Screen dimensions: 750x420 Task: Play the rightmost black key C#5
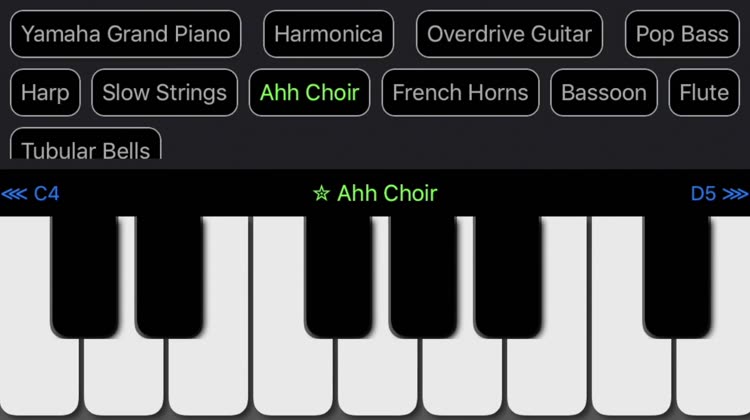pyautogui.click(x=677, y=276)
